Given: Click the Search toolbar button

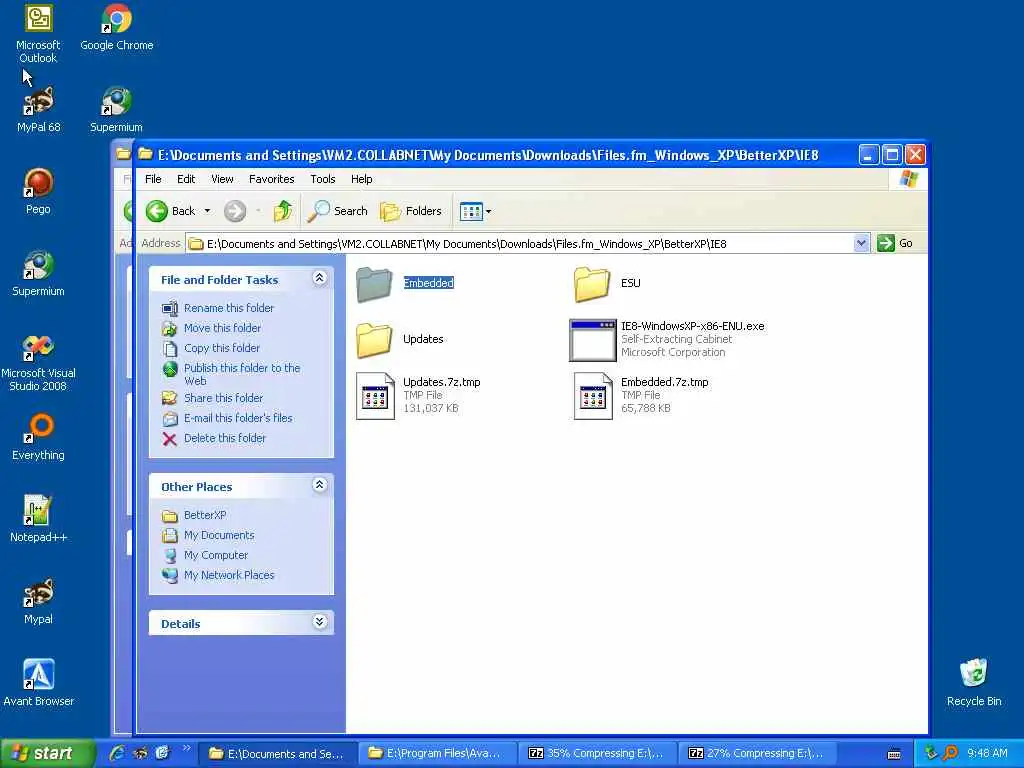Looking at the screenshot, I should (x=338, y=211).
